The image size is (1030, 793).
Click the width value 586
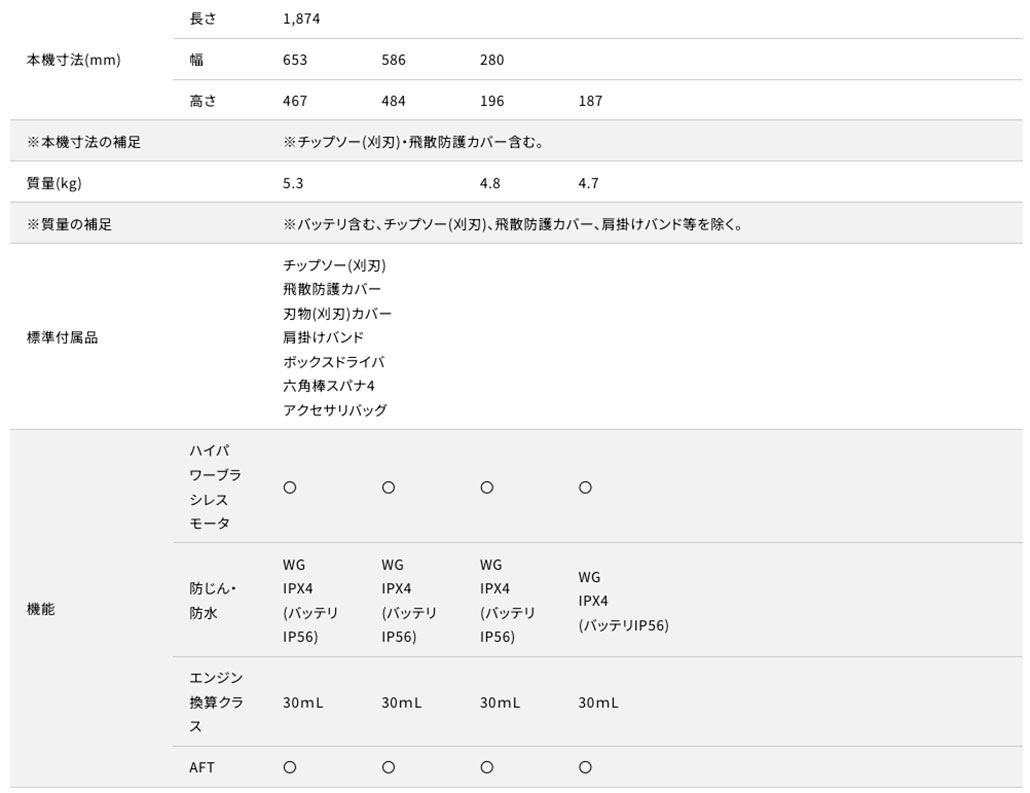tap(393, 60)
